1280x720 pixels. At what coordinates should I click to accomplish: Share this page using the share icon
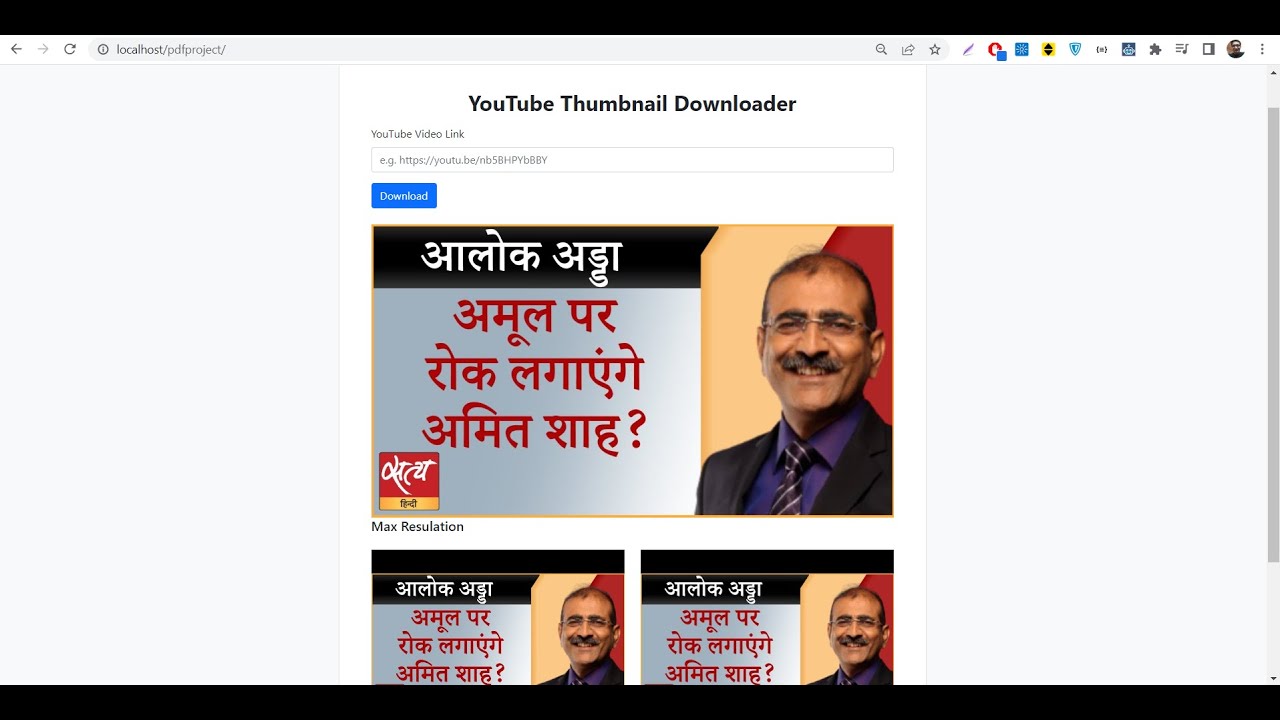tap(908, 49)
